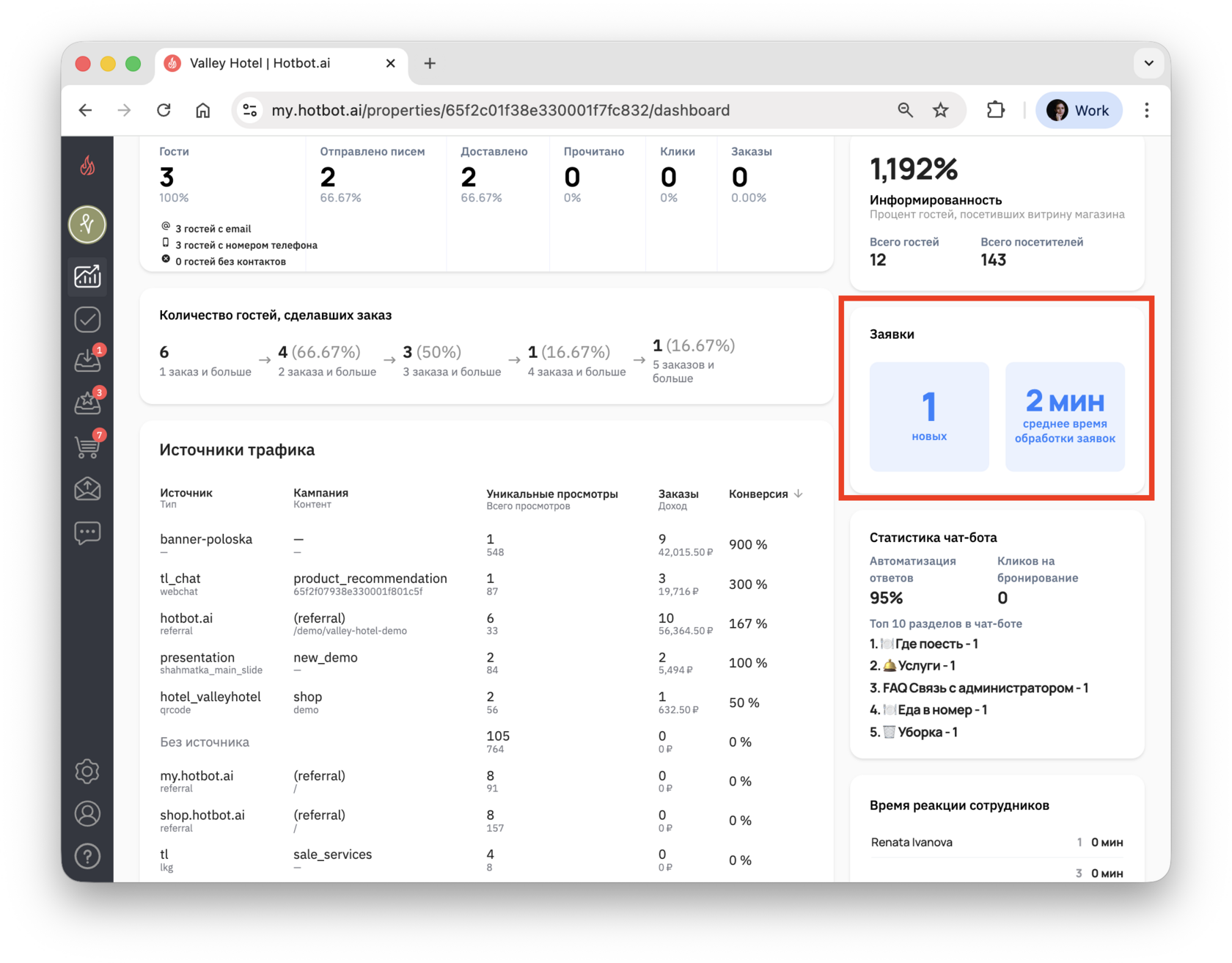Open the help question mark icon
1232x963 pixels.
point(87,856)
